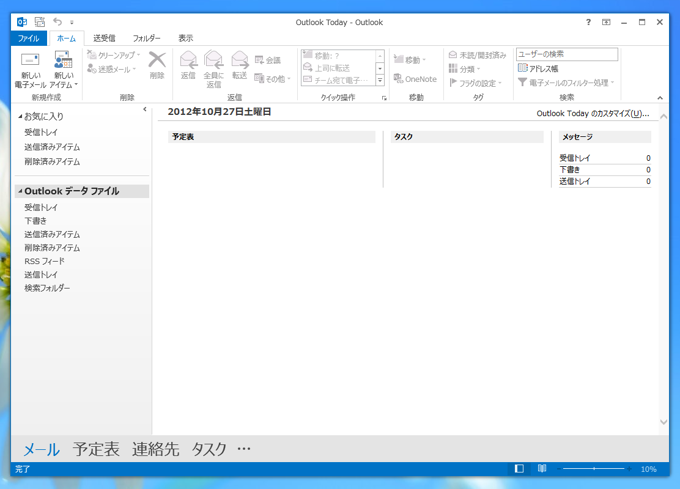The image size is (680, 489).
Task: Click the Outlook application icon
Action: click(22, 22)
